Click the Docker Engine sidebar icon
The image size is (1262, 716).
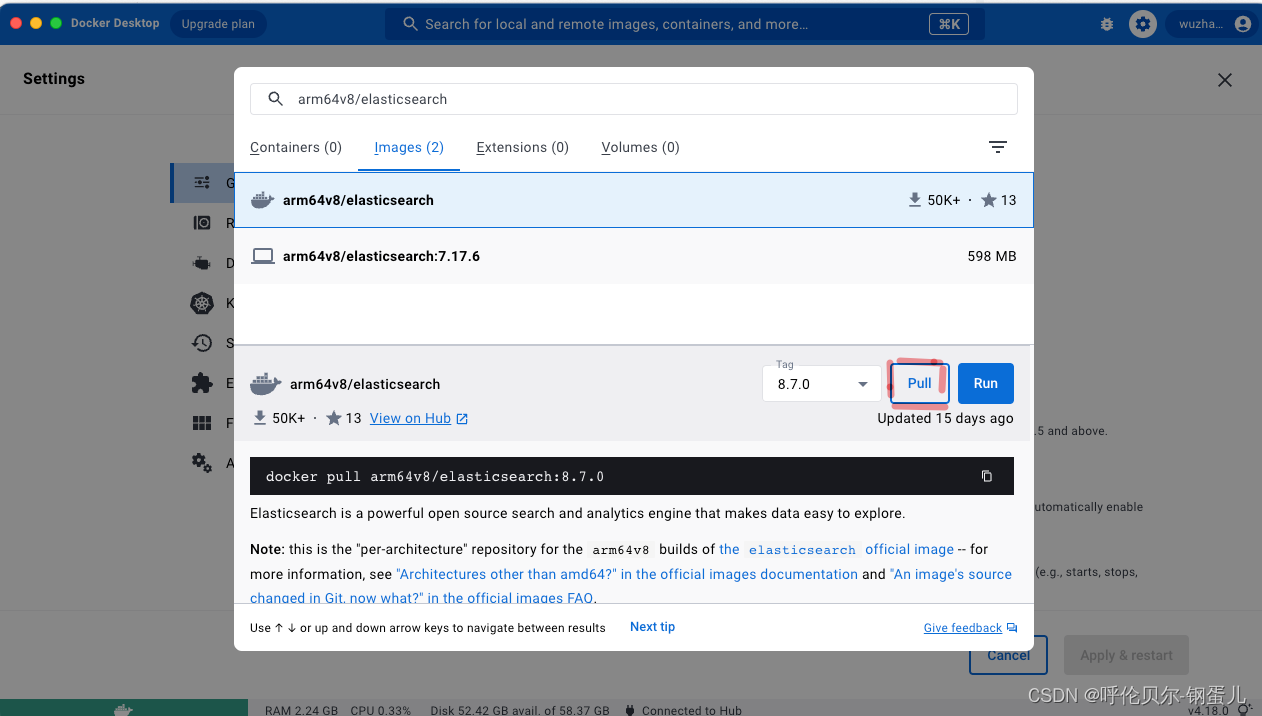(x=202, y=263)
